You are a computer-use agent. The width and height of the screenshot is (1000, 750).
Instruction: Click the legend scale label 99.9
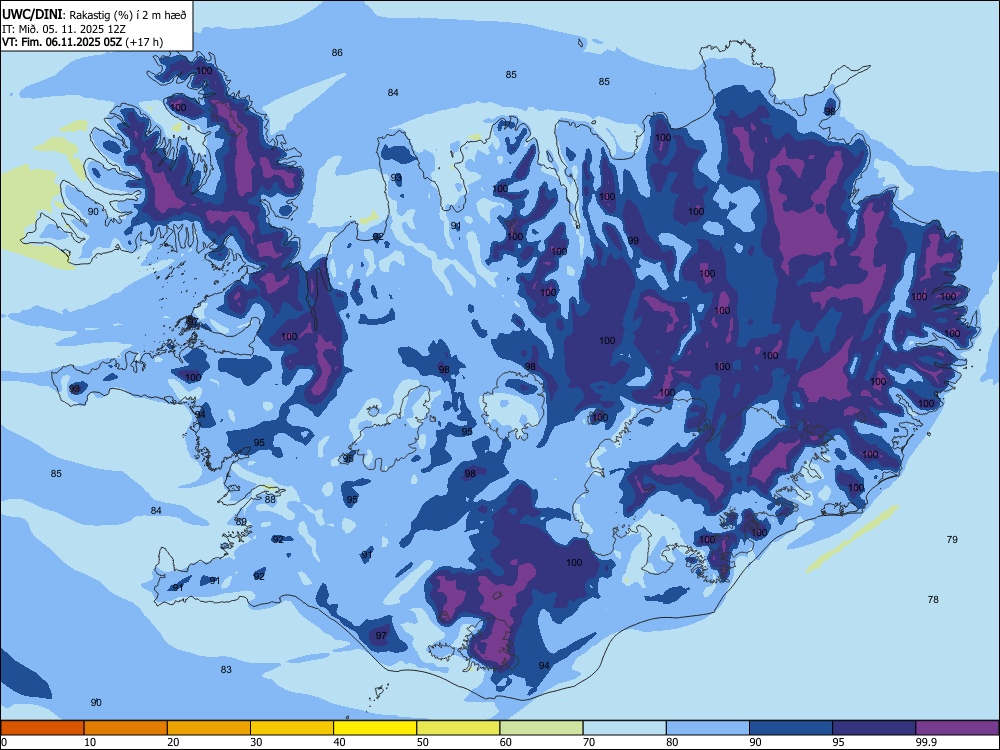pos(925,742)
